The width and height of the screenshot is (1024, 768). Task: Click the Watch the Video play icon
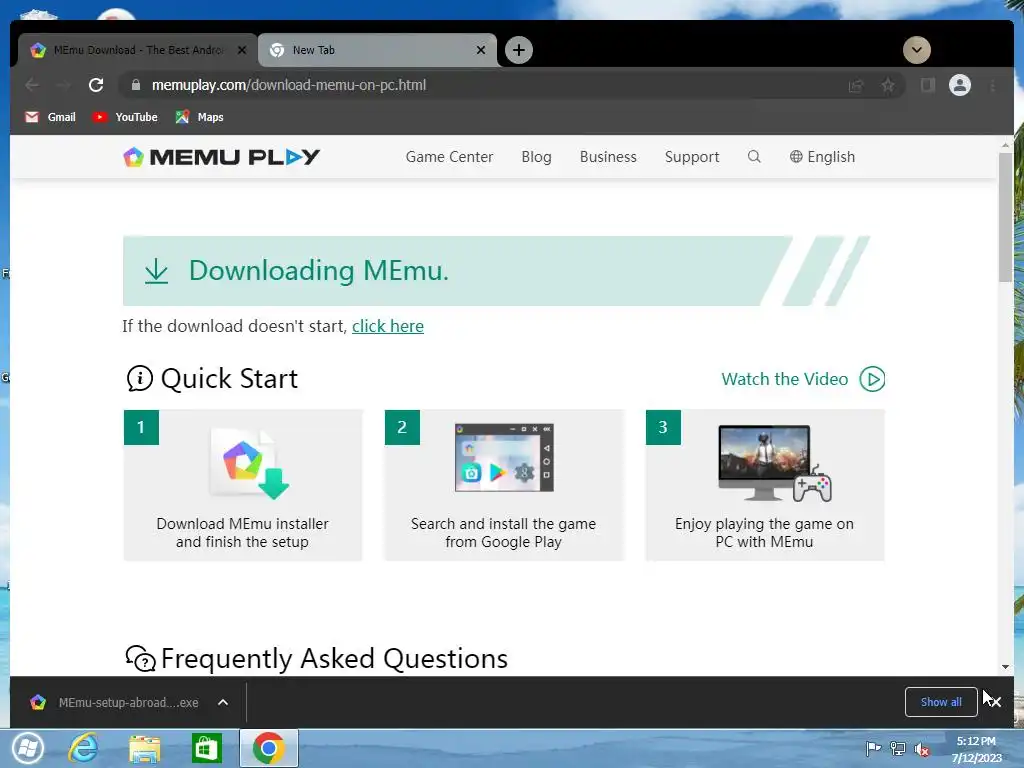point(872,379)
